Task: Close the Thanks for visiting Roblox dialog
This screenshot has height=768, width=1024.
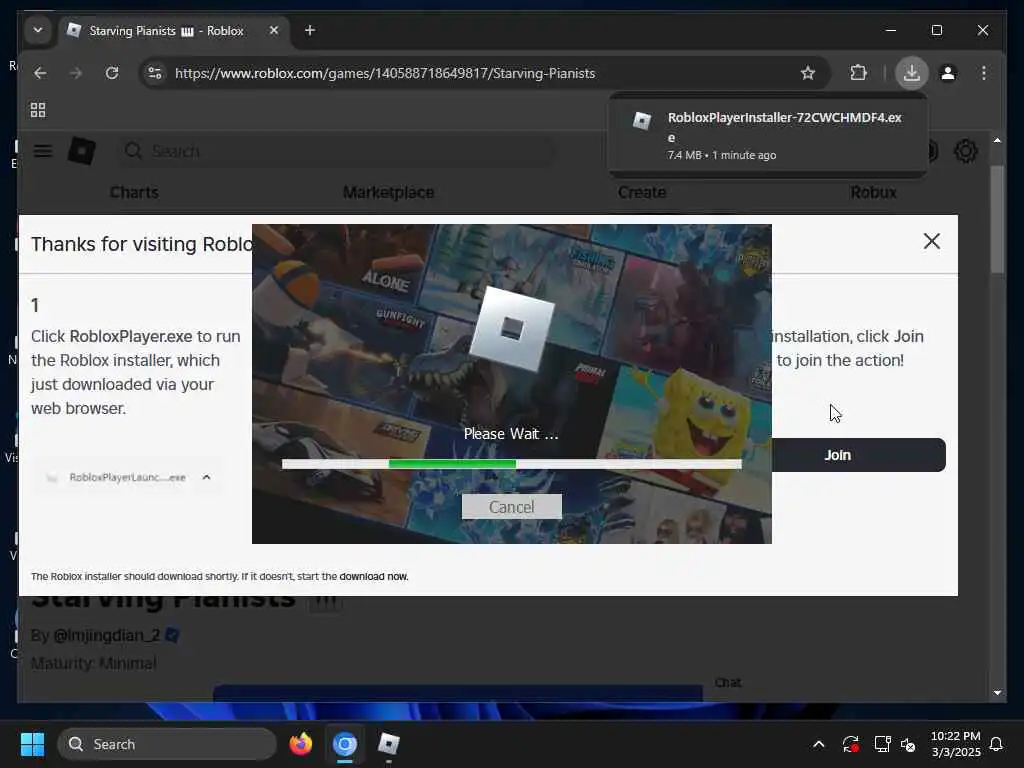Action: (x=932, y=242)
